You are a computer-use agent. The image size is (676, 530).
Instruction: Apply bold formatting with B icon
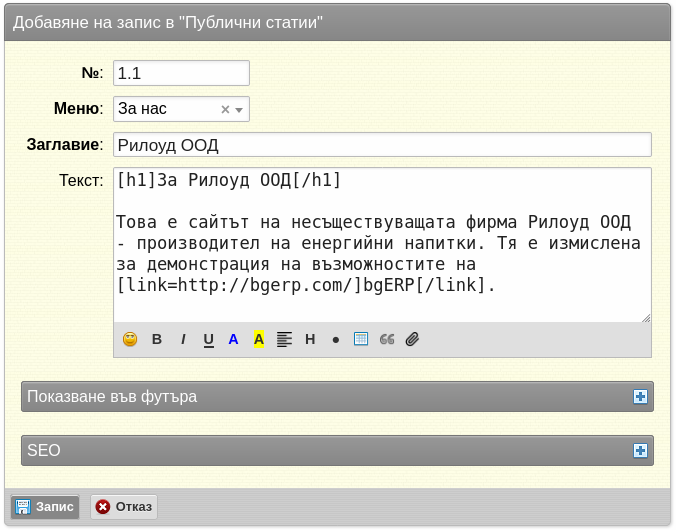[157, 339]
